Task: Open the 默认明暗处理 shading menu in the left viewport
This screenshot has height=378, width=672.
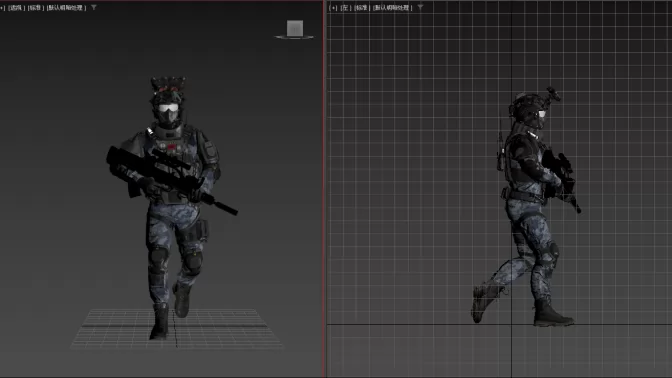Action: [x=393, y=8]
